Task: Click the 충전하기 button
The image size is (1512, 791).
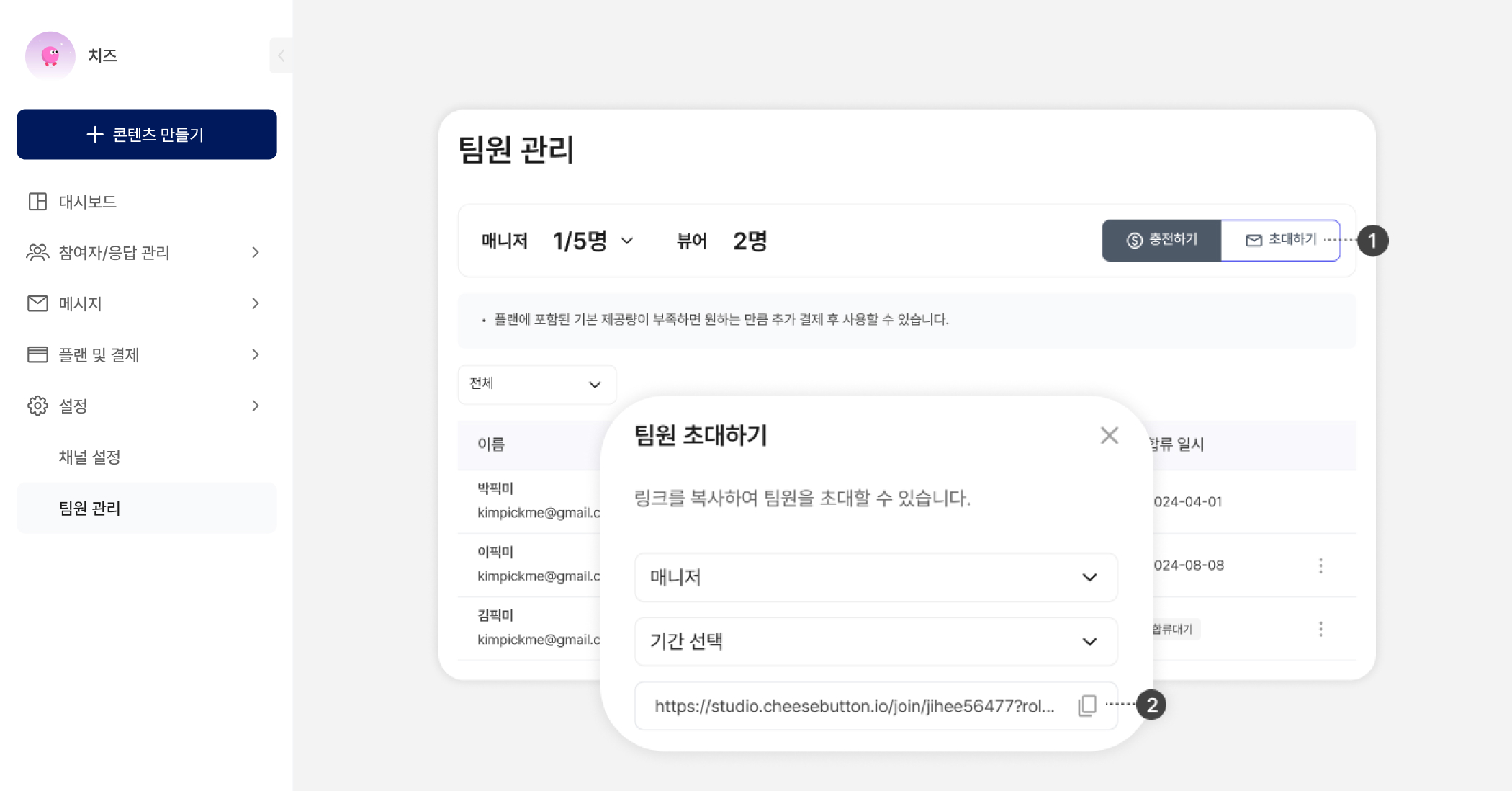Action: coord(1161,240)
